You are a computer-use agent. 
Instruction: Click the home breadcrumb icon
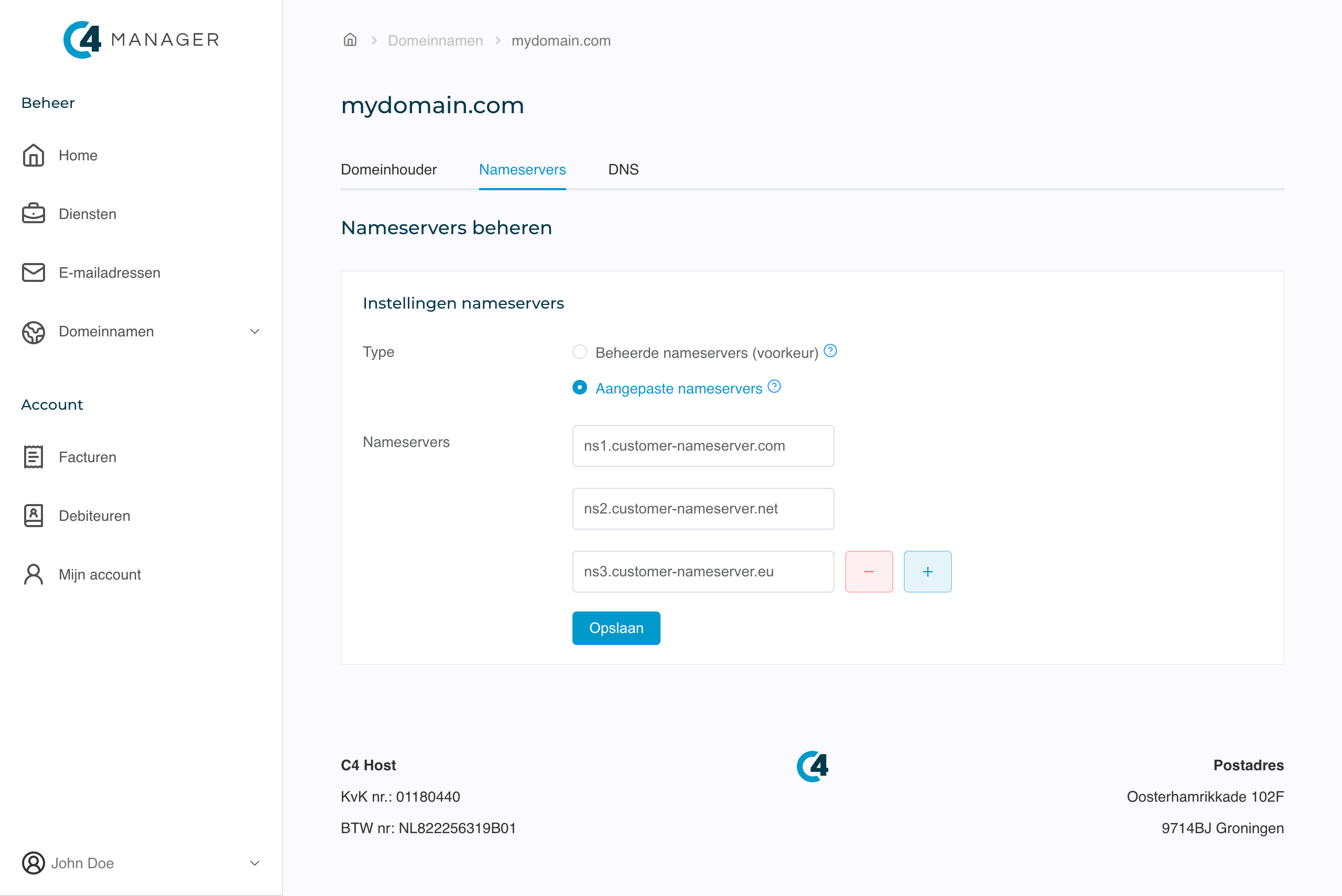coord(350,40)
